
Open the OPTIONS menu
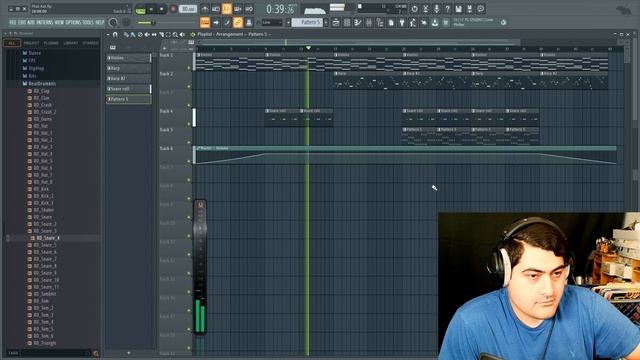[73, 22]
